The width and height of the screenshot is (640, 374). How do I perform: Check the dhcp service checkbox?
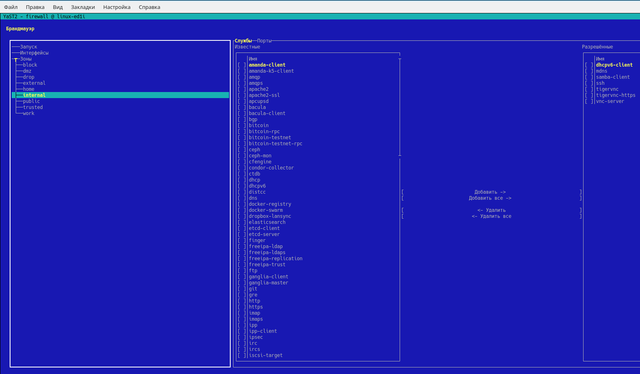(x=242, y=180)
